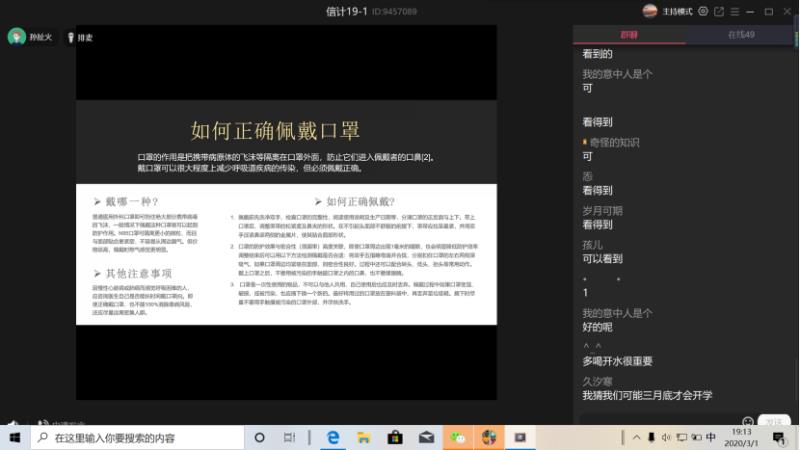Open Microsoft Store from the taskbar
The height and width of the screenshot is (450, 800).
[395, 438]
